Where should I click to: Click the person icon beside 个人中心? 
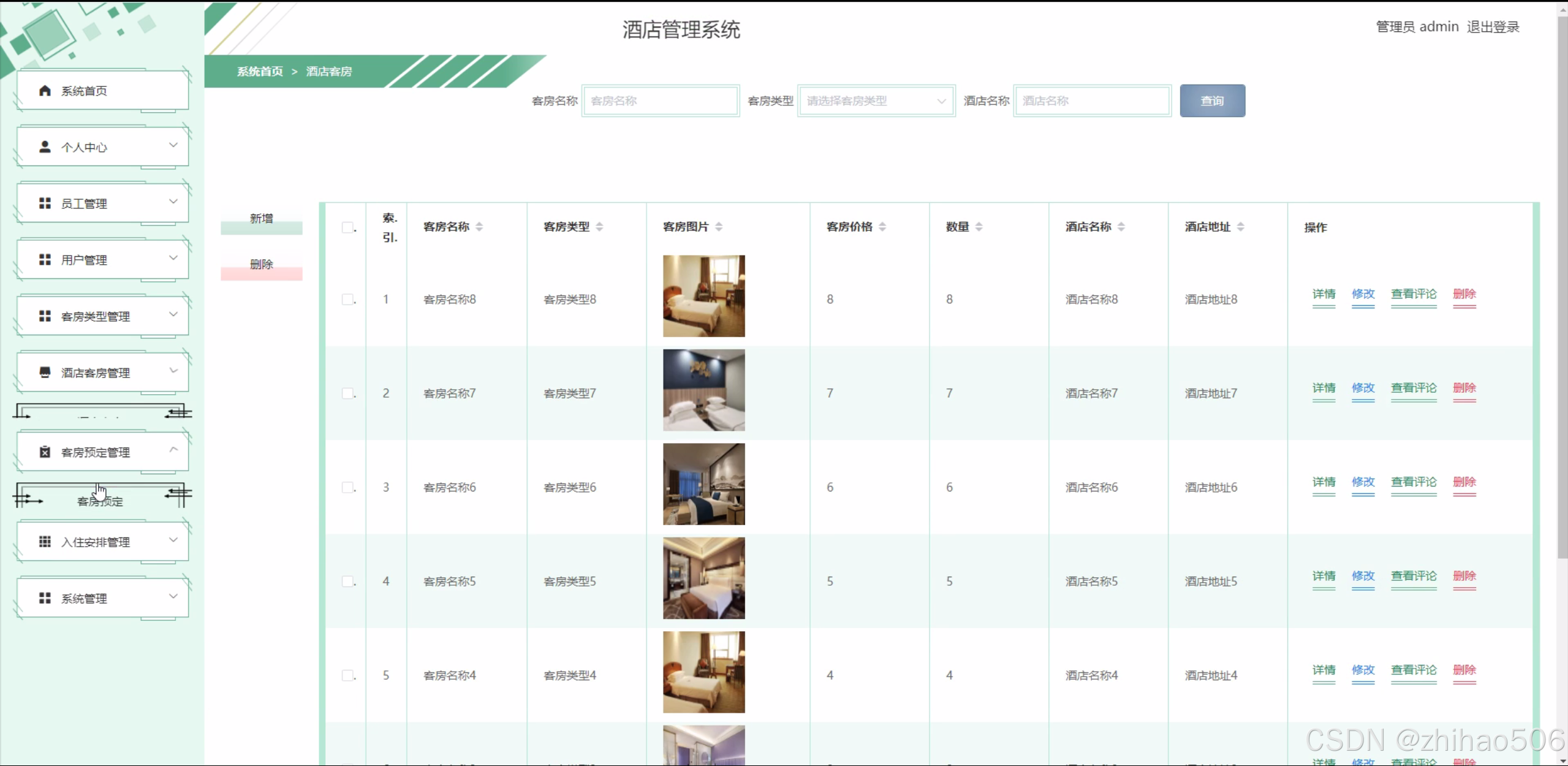coord(45,147)
